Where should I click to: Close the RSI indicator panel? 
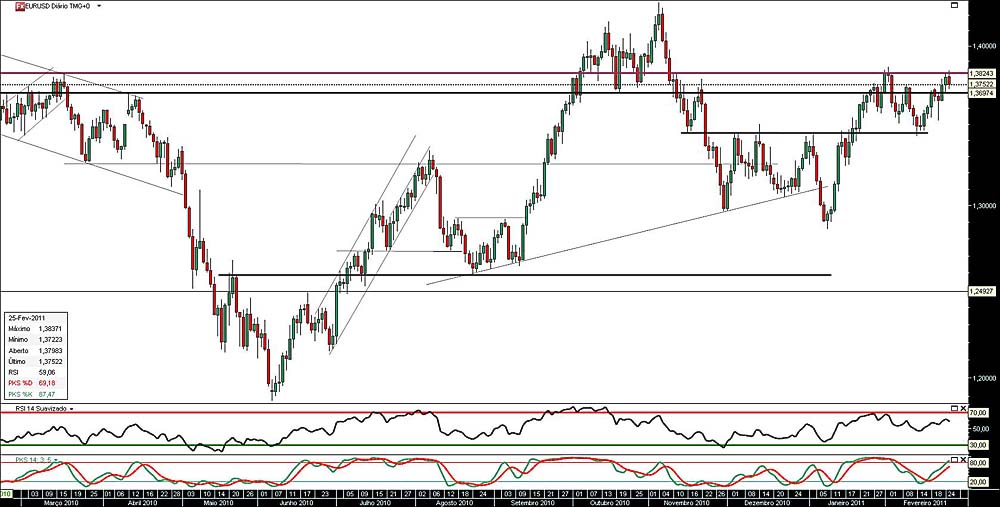[x=963, y=408]
